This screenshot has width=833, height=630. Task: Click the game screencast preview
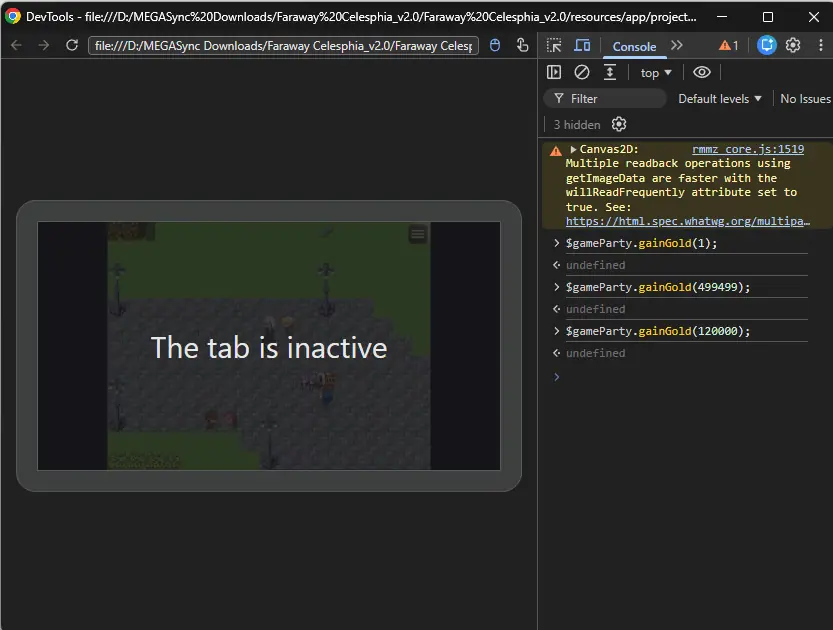pos(269,346)
